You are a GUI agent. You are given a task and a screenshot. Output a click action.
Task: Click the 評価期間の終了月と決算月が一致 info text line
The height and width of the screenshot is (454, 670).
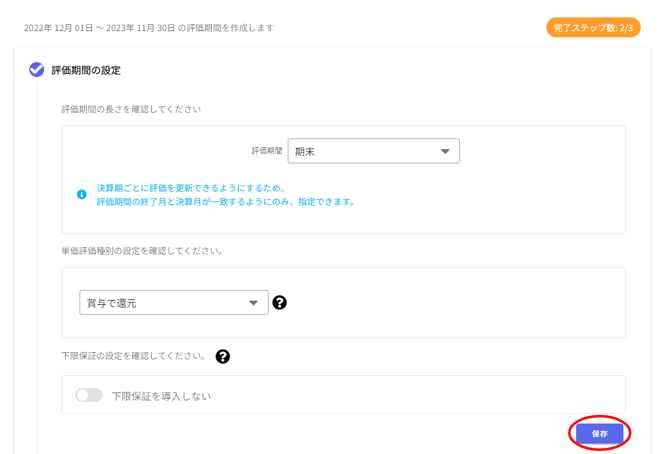(226, 202)
